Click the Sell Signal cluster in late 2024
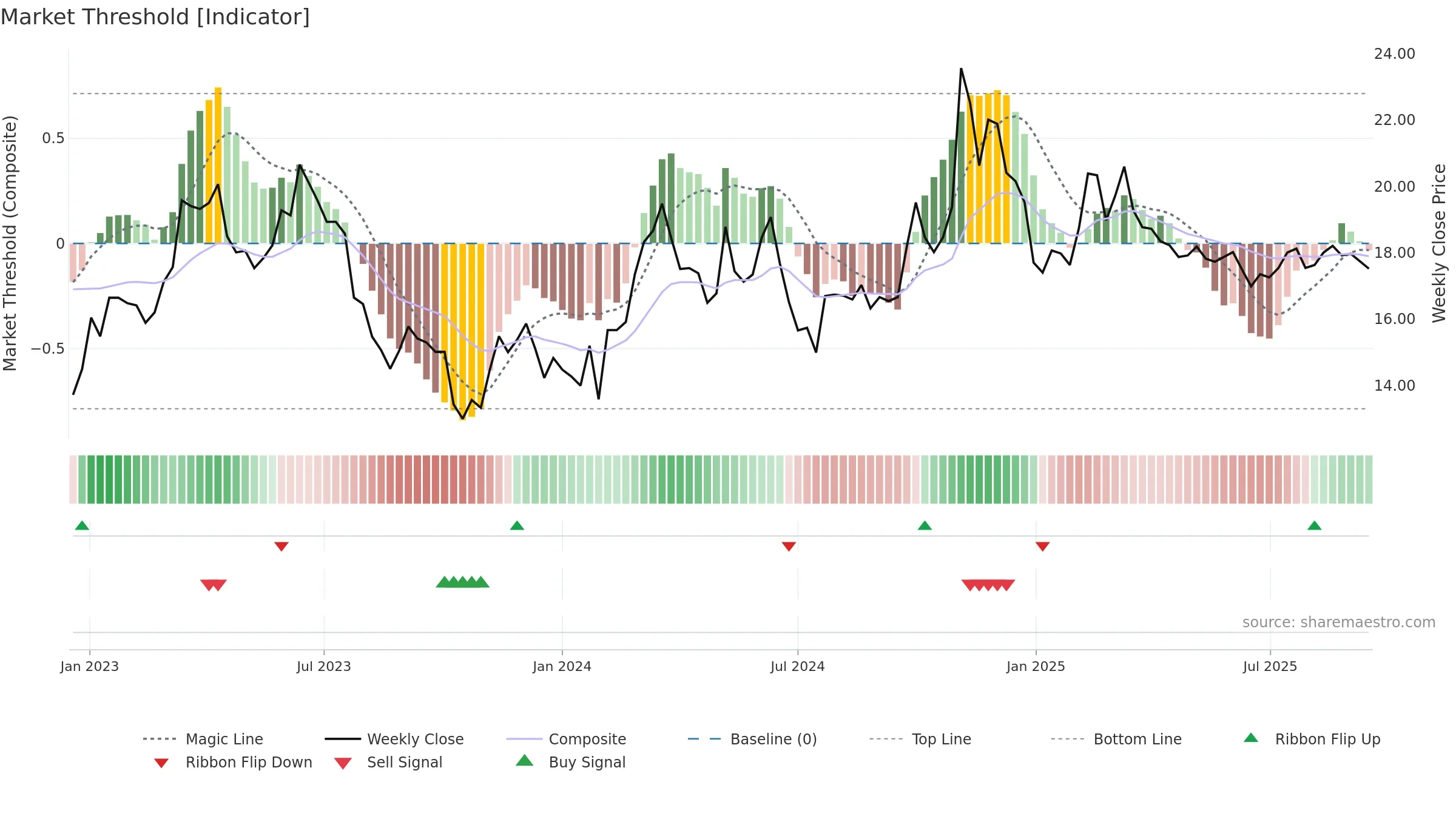The height and width of the screenshot is (819, 1456). tap(988, 585)
